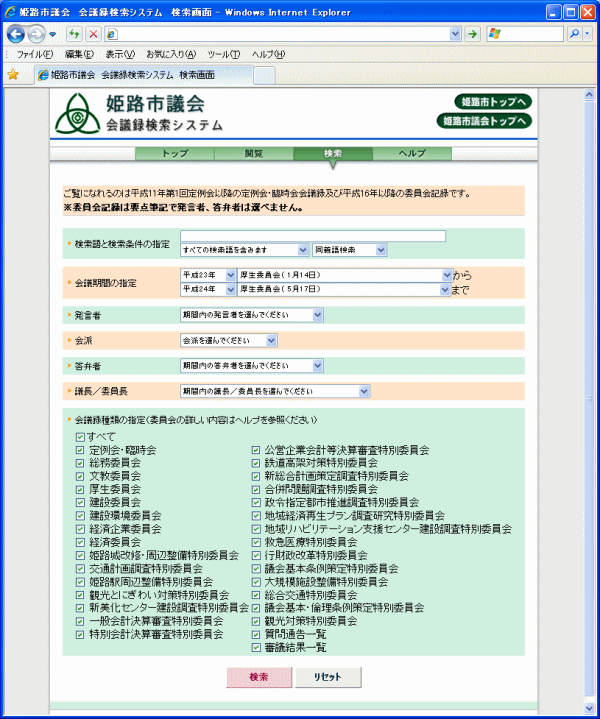Viewport: 600px width, 719px height.
Task: Click the scrollbar down arrow
Action: [589, 708]
